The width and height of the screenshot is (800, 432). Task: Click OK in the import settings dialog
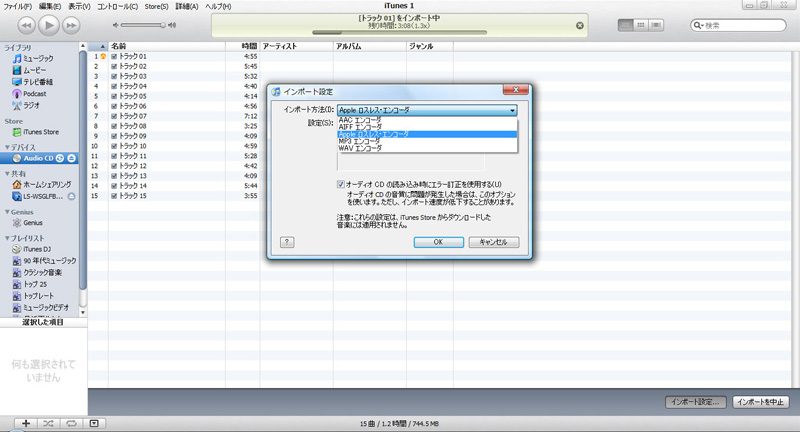438,242
